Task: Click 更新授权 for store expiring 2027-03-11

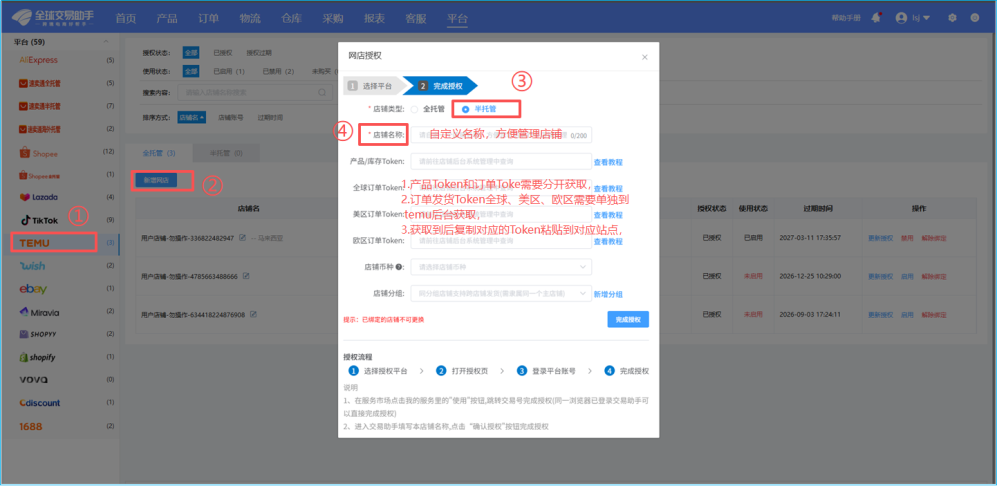Action: click(881, 237)
